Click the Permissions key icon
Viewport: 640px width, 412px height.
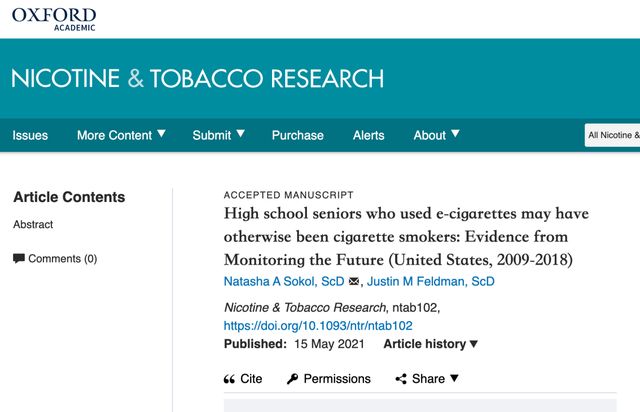[292, 379]
